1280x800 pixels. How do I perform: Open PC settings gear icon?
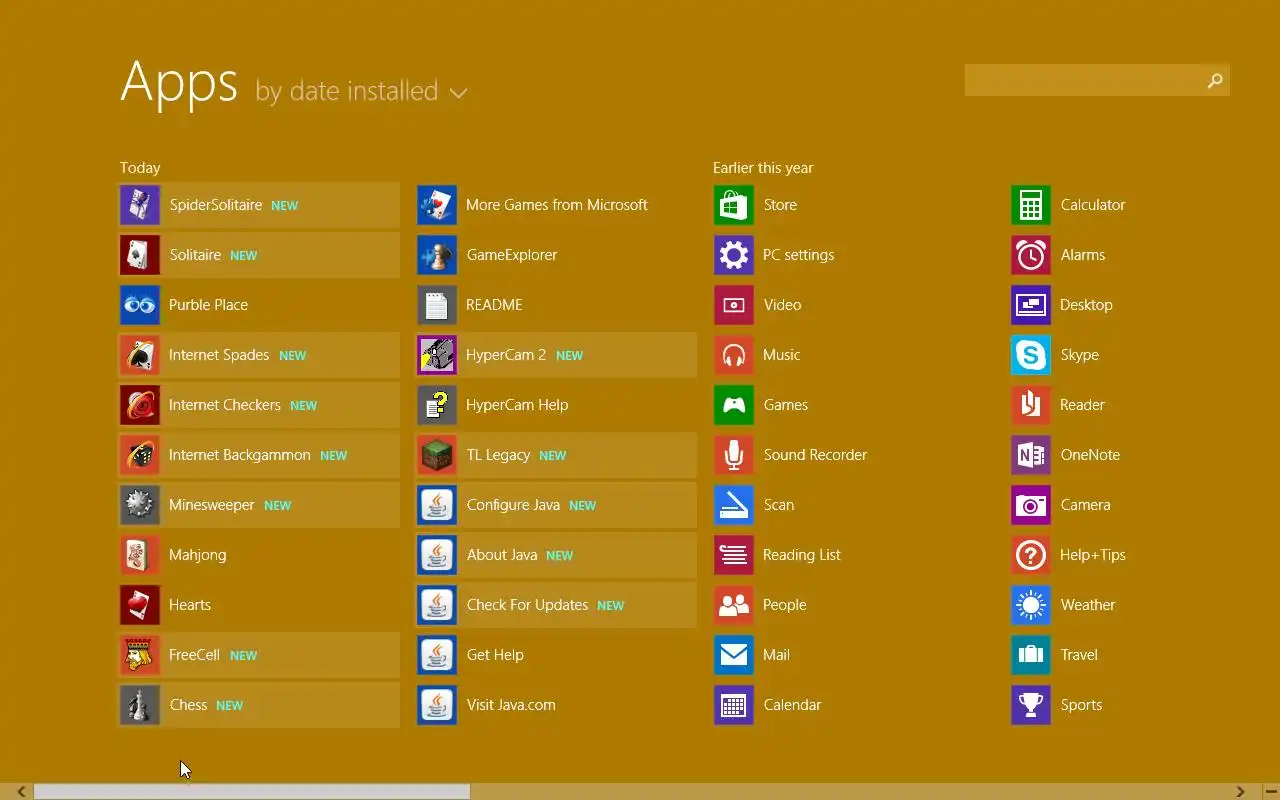734,255
